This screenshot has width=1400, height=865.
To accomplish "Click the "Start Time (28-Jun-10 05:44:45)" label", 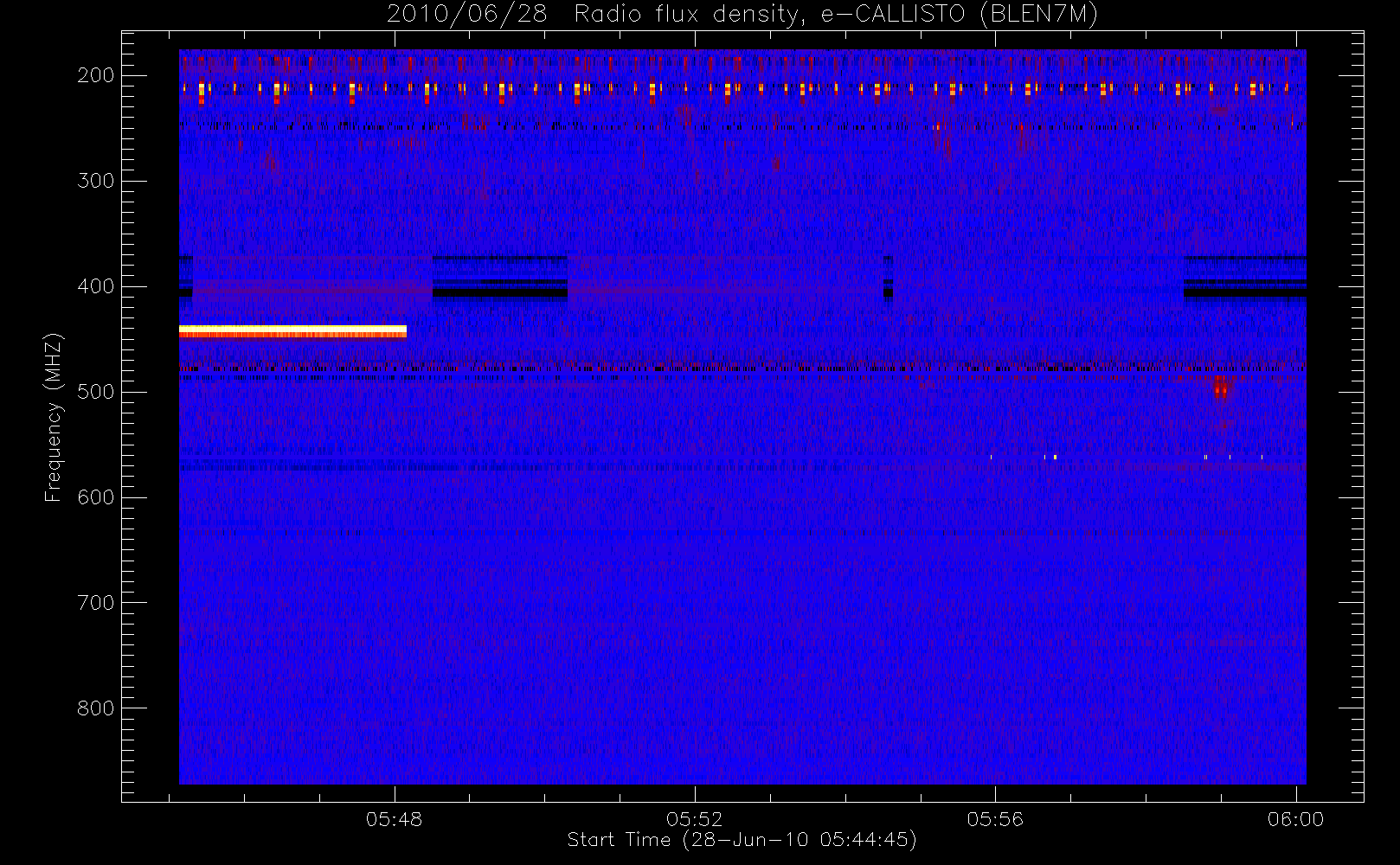I will point(742,840).
